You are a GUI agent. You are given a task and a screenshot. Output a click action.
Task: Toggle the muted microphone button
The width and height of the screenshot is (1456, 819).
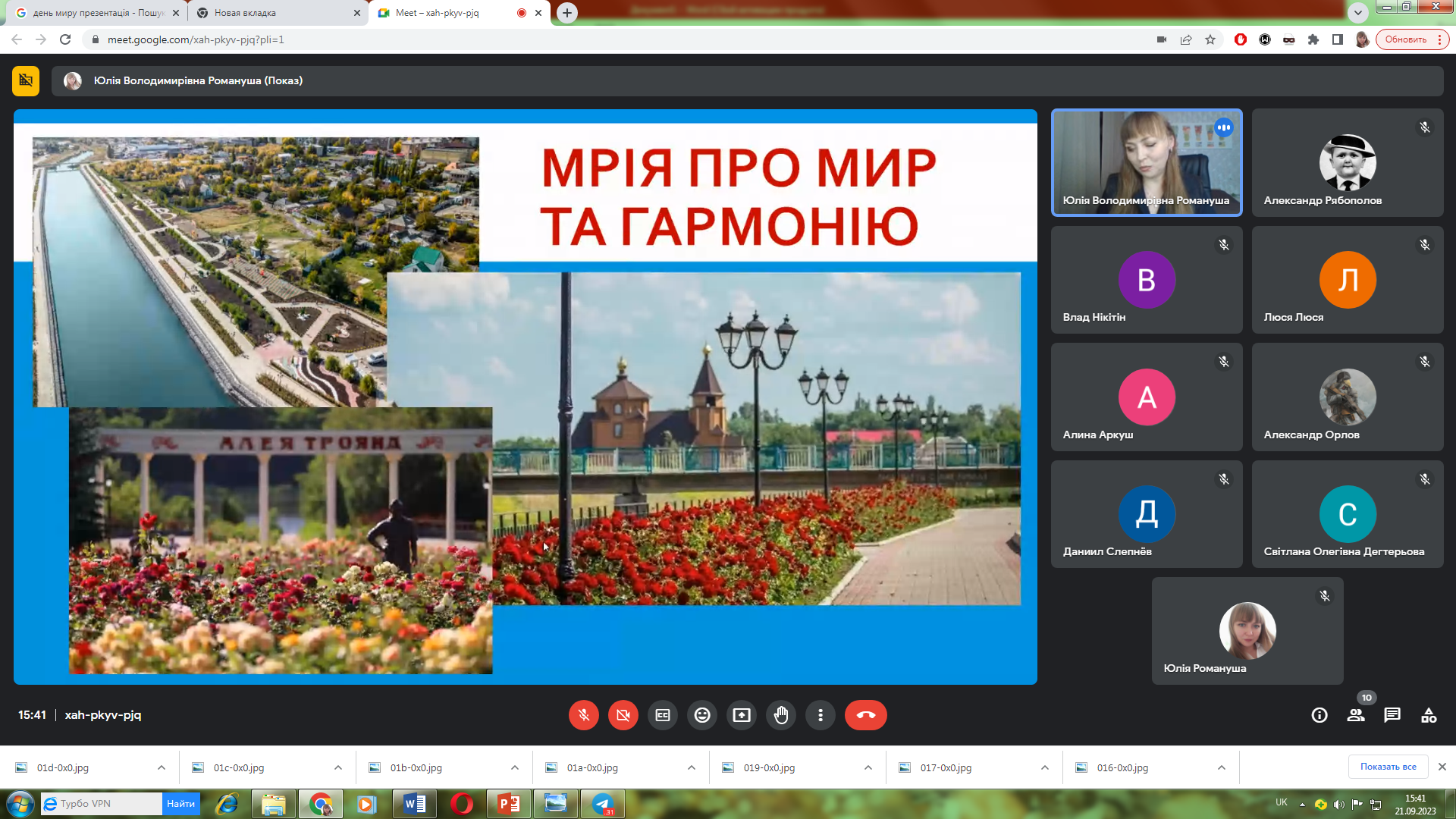click(584, 715)
